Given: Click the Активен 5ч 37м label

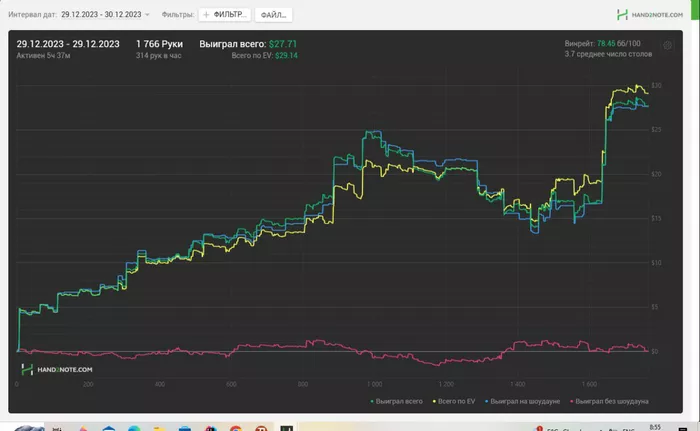Looking at the screenshot, I should (43, 55).
